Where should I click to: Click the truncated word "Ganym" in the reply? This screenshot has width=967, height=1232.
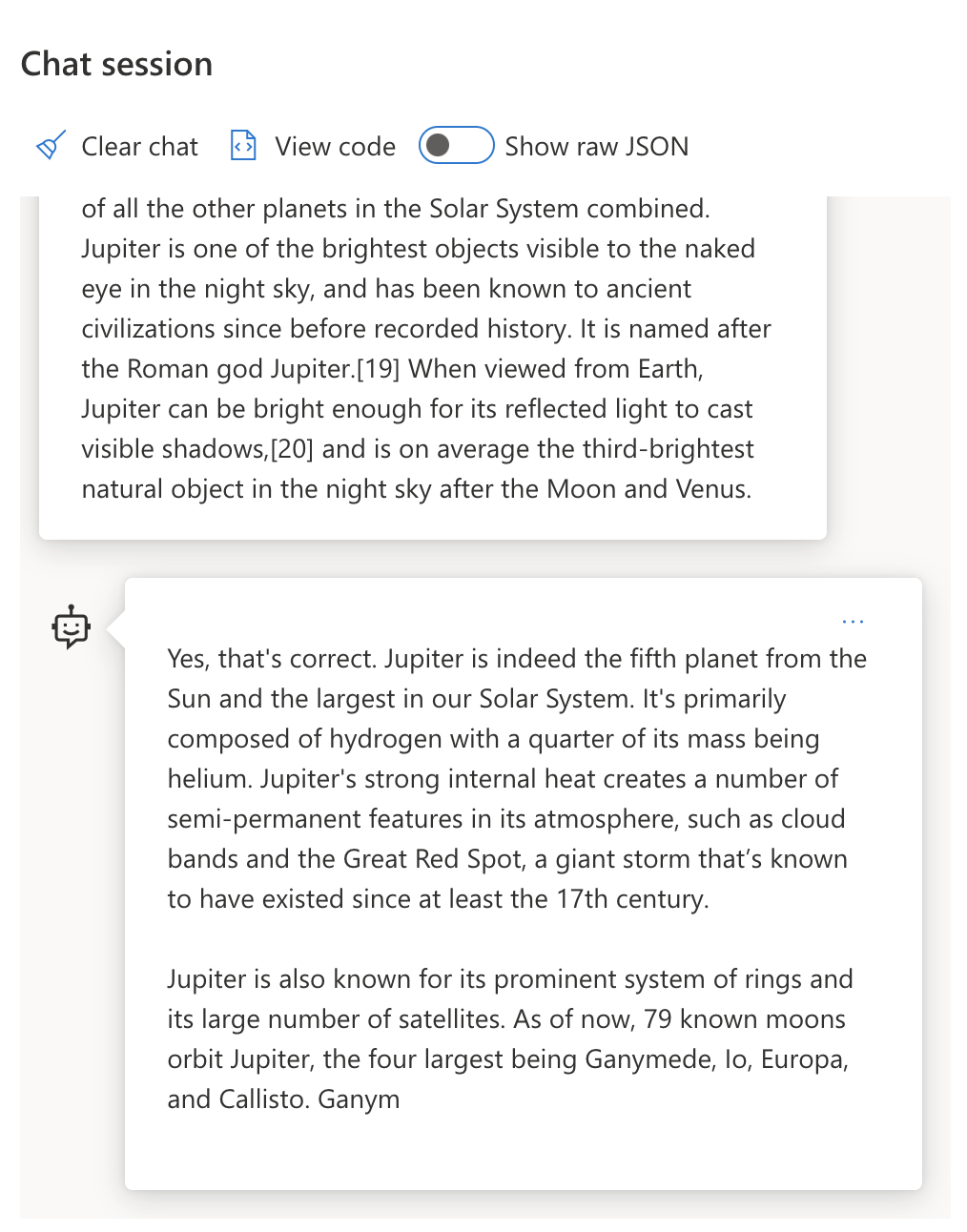tap(359, 1099)
